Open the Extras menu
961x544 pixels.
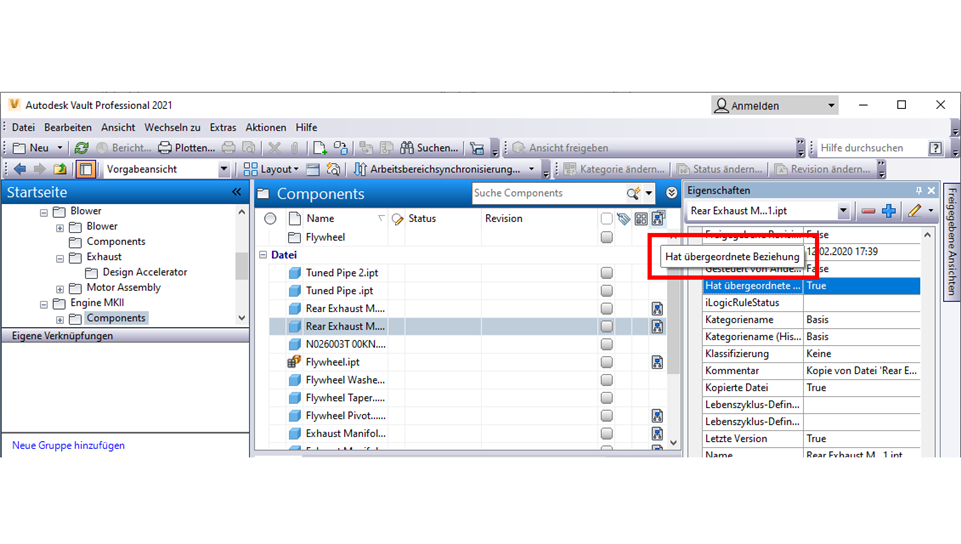(223, 127)
